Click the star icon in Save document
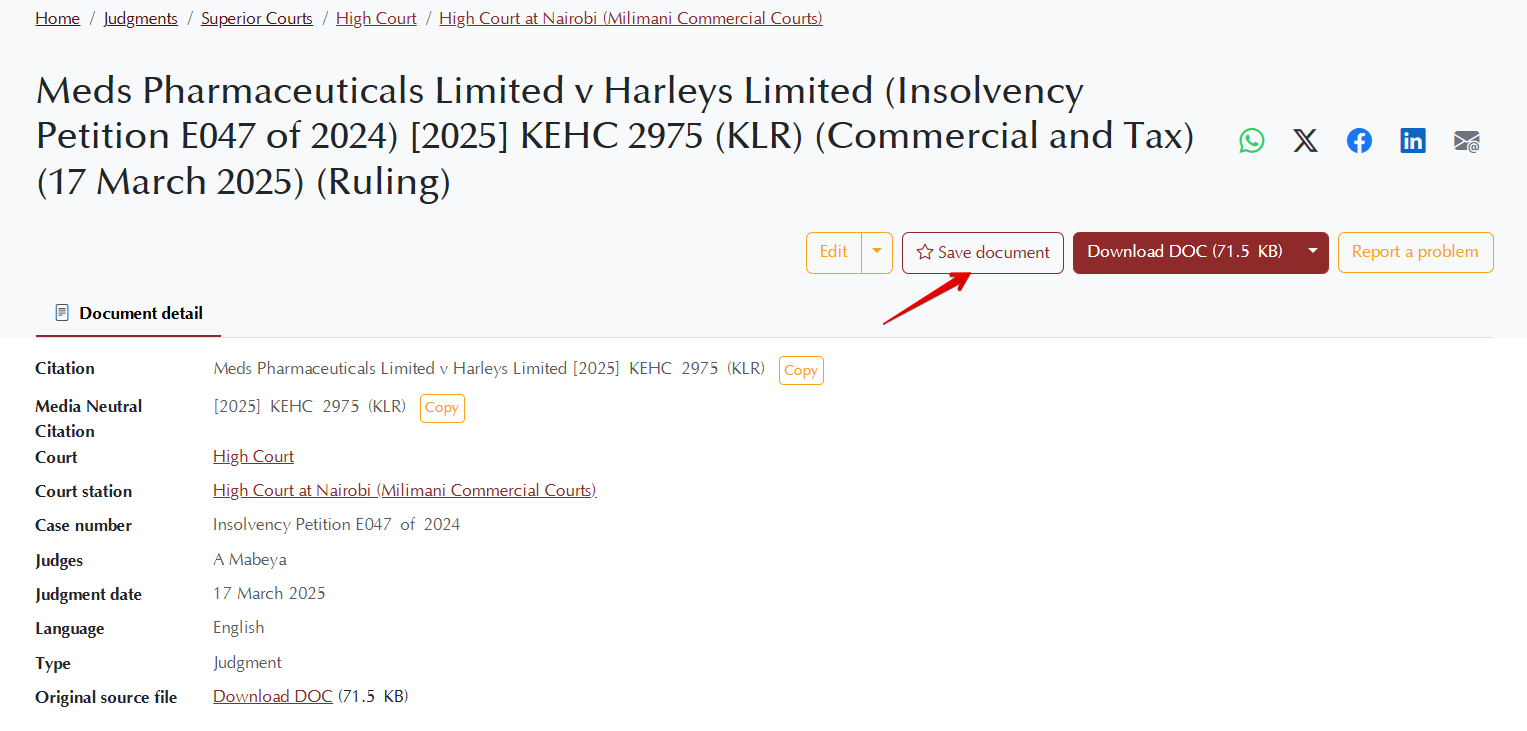 point(925,253)
